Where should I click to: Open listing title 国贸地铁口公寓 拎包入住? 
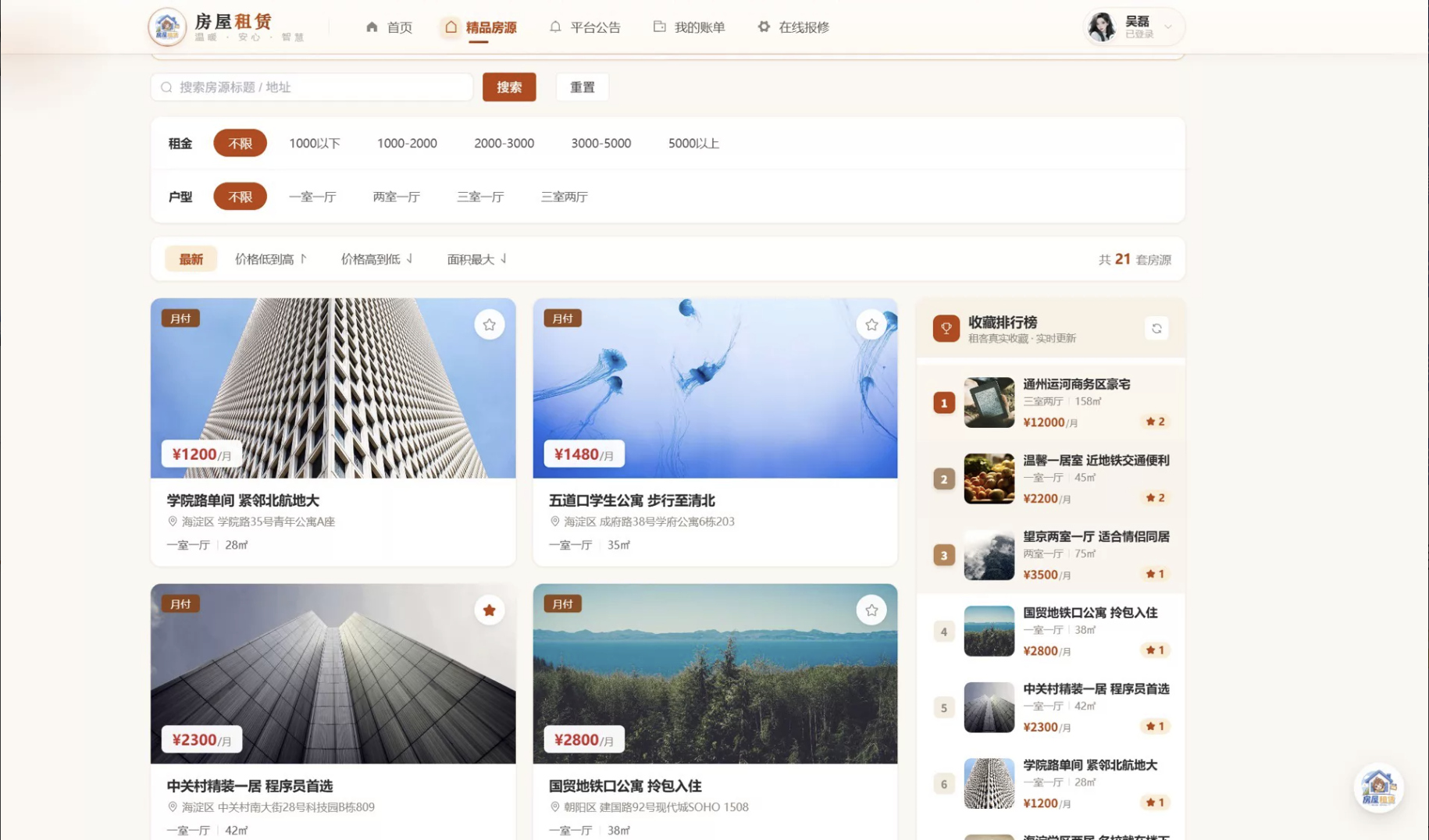(x=625, y=786)
